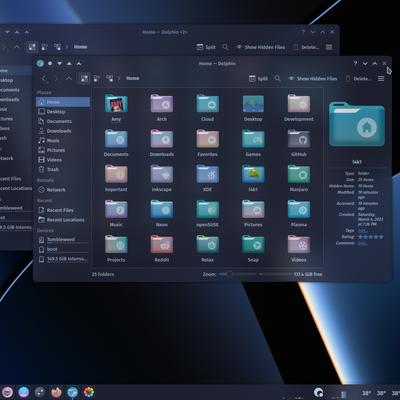This screenshot has height=400, width=400.
Task: Launch Firefox from the taskbar
Action: coord(56,392)
